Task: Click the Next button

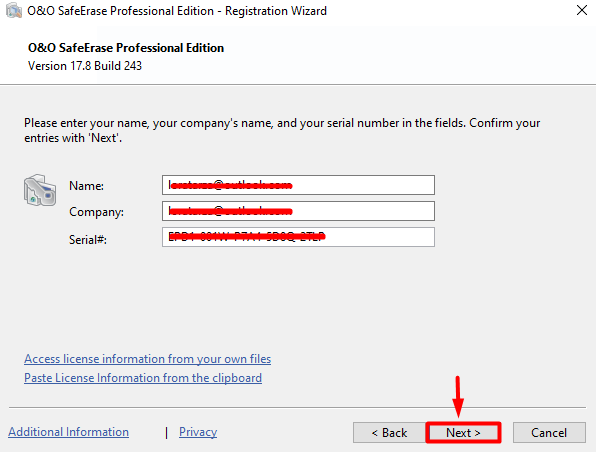Action: (463, 433)
